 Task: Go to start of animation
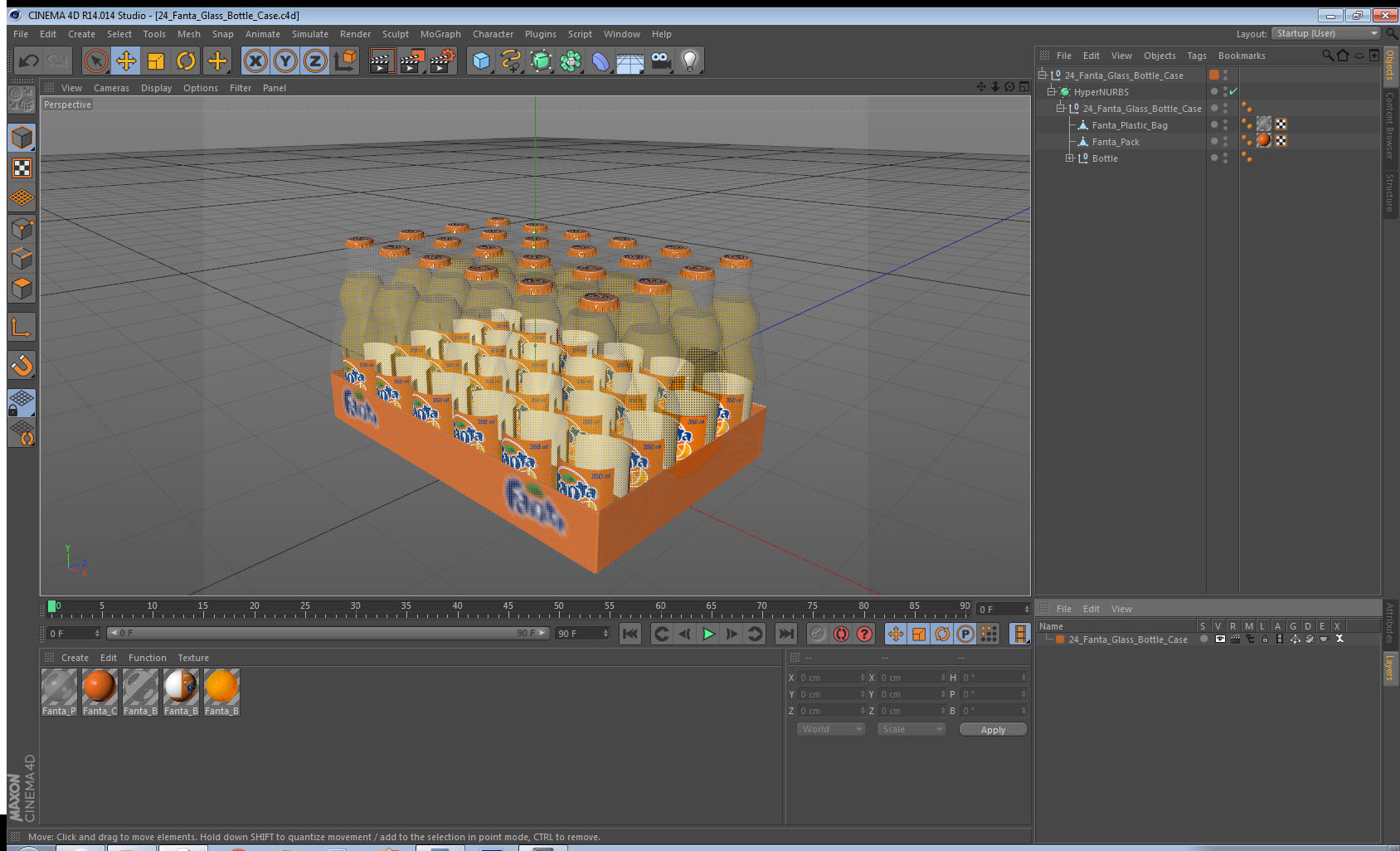(x=630, y=634)
